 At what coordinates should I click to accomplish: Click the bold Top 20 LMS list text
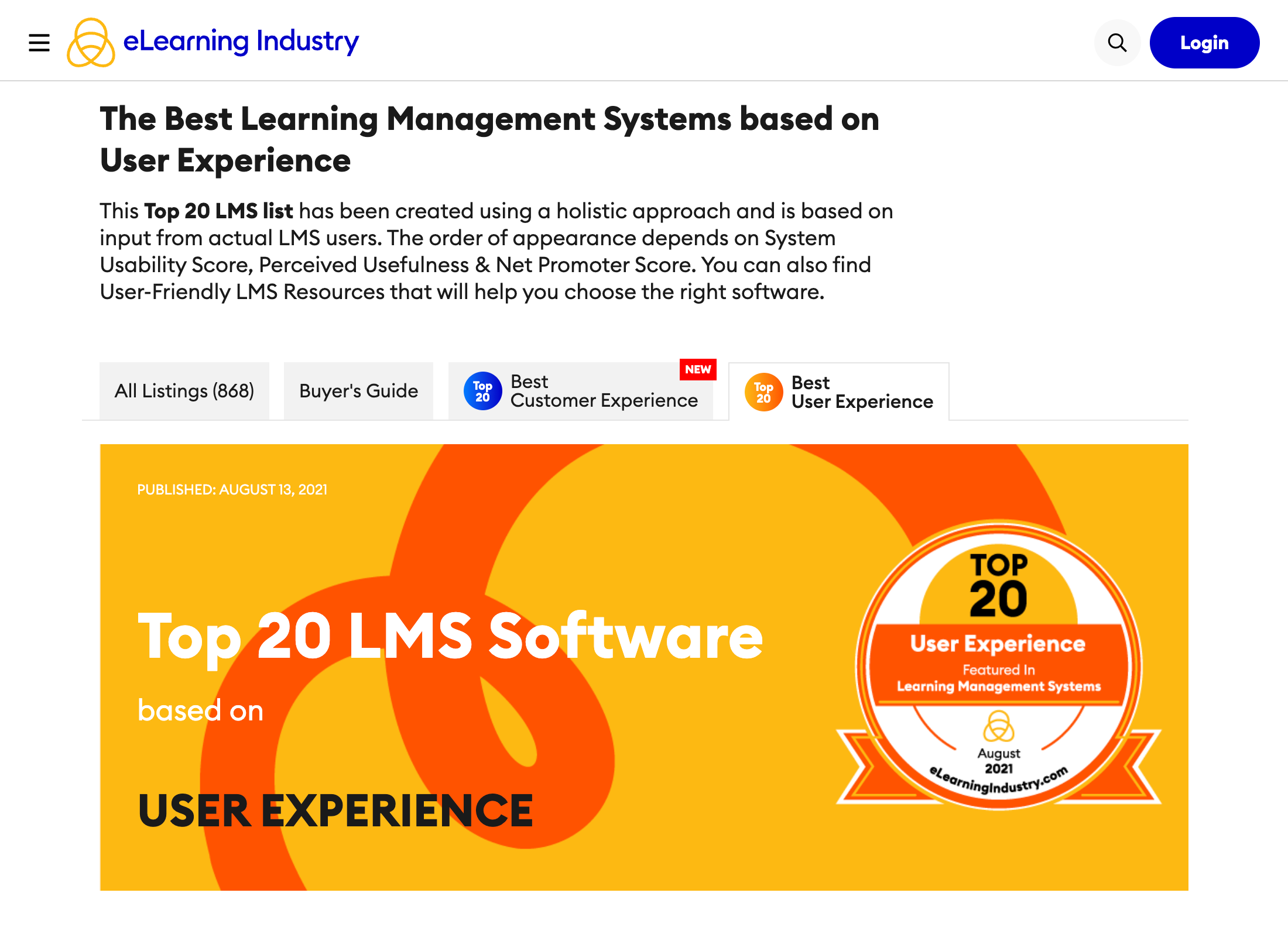pyautogui.click(x=218, y=211)
